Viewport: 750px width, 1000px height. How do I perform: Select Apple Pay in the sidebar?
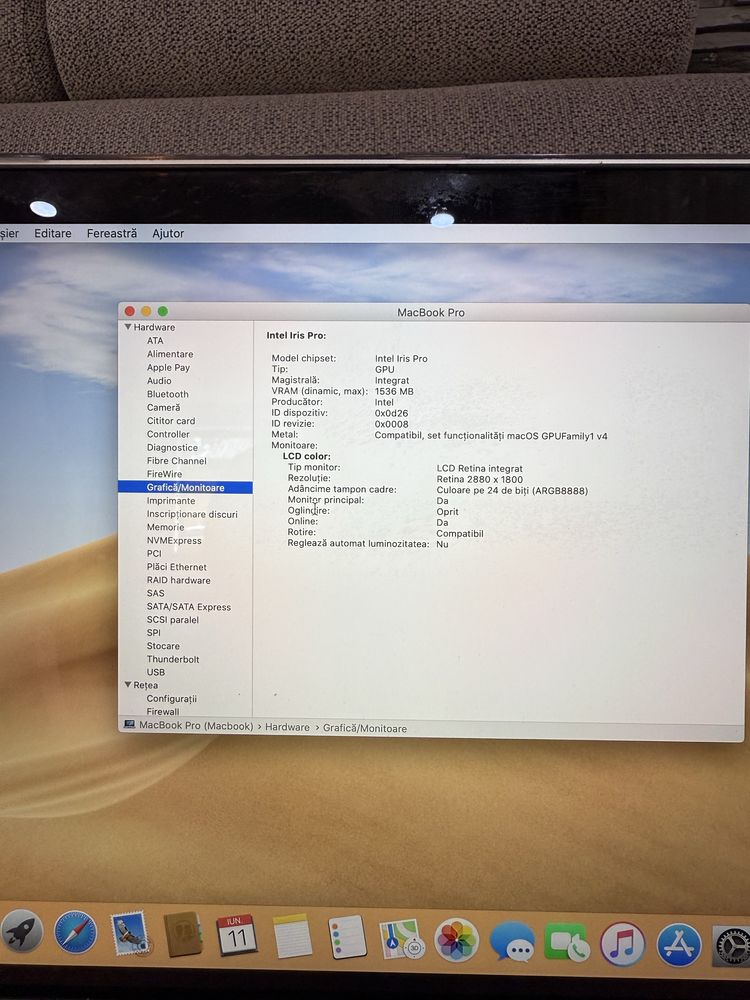[x=168, y=367]
